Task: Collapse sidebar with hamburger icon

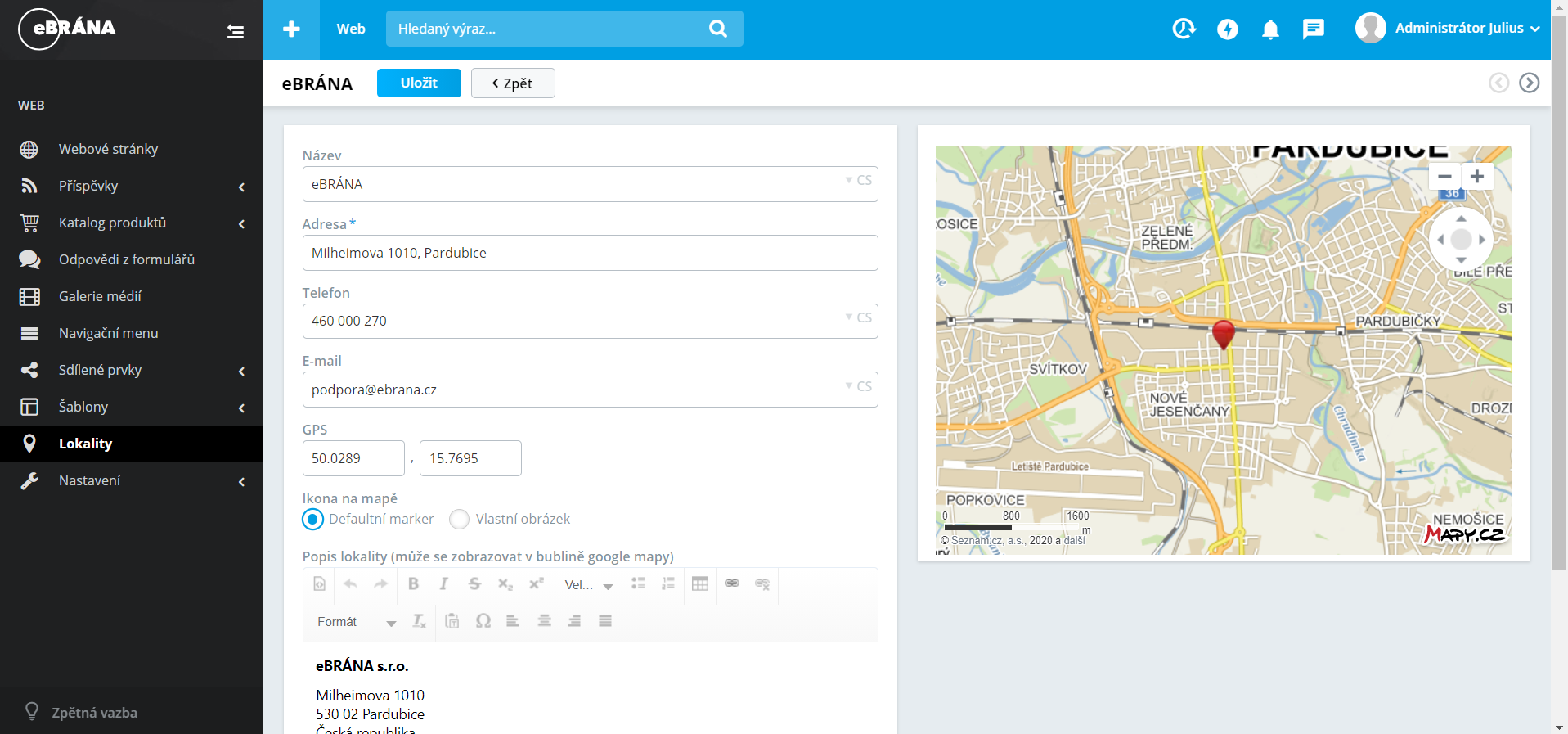Action: pos(236,31)
